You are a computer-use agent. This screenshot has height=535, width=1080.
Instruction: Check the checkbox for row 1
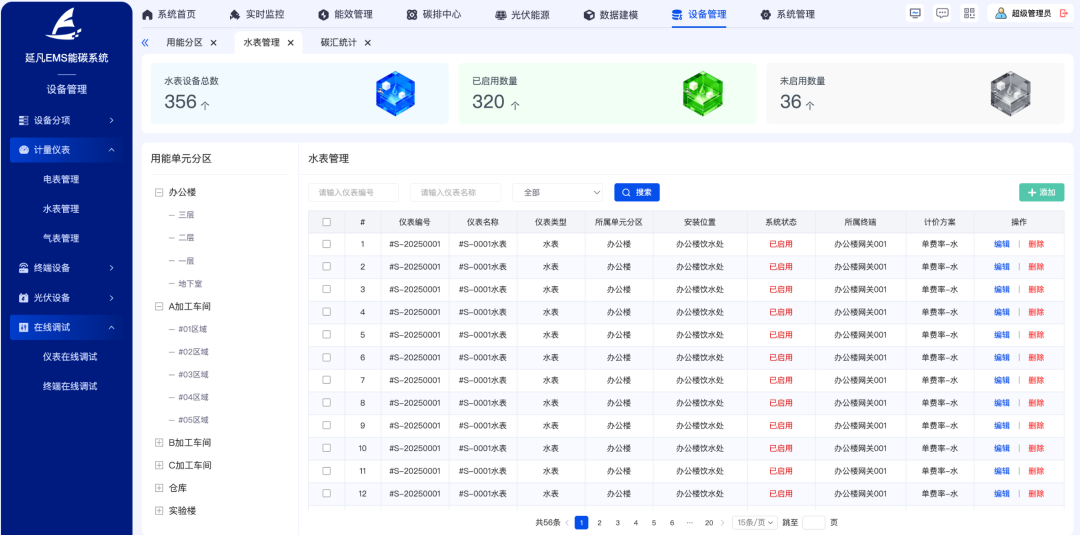click(x=326, y=244)
